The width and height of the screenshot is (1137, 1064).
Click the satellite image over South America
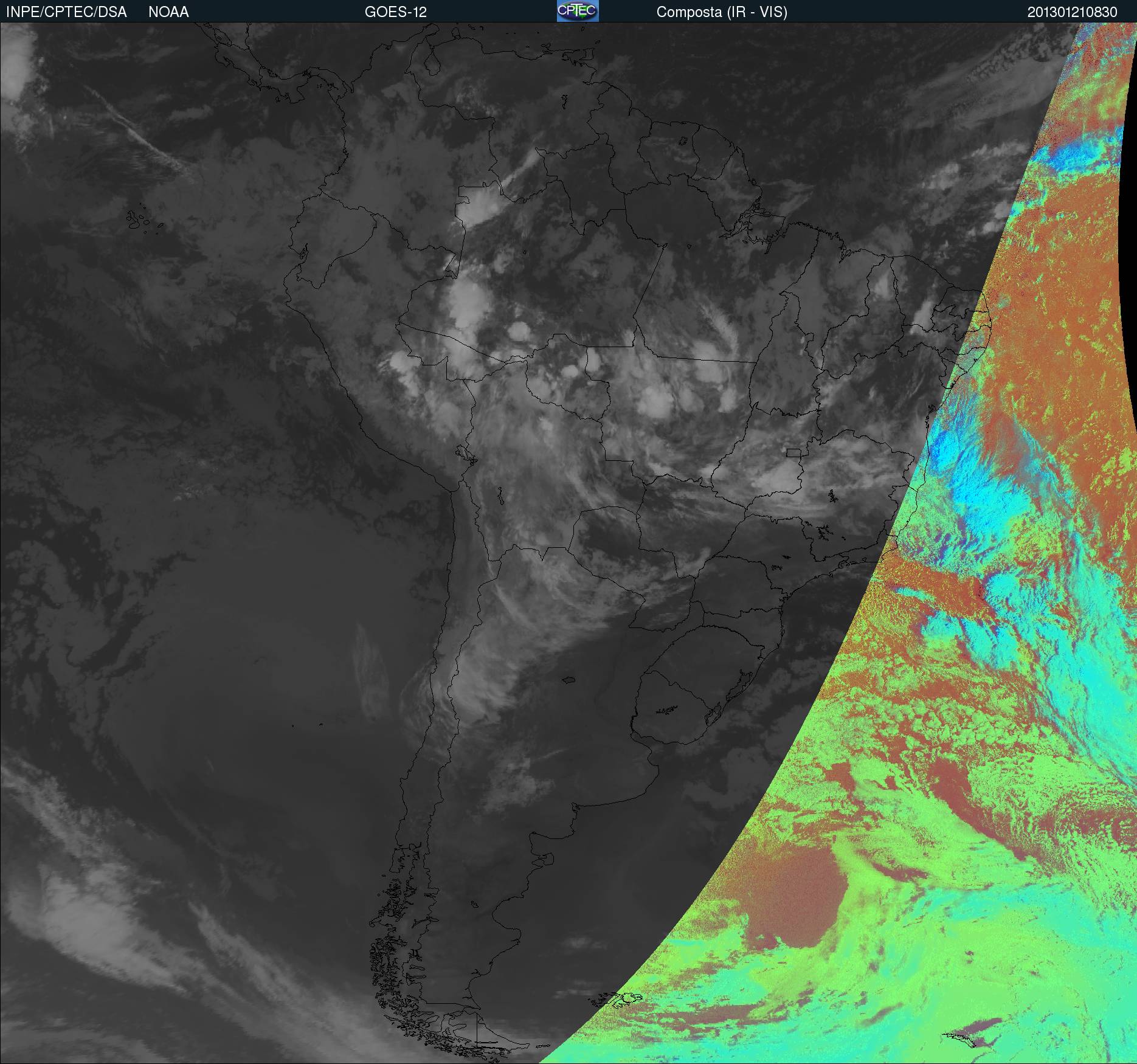pyautogui.click(x=568, y=543)
